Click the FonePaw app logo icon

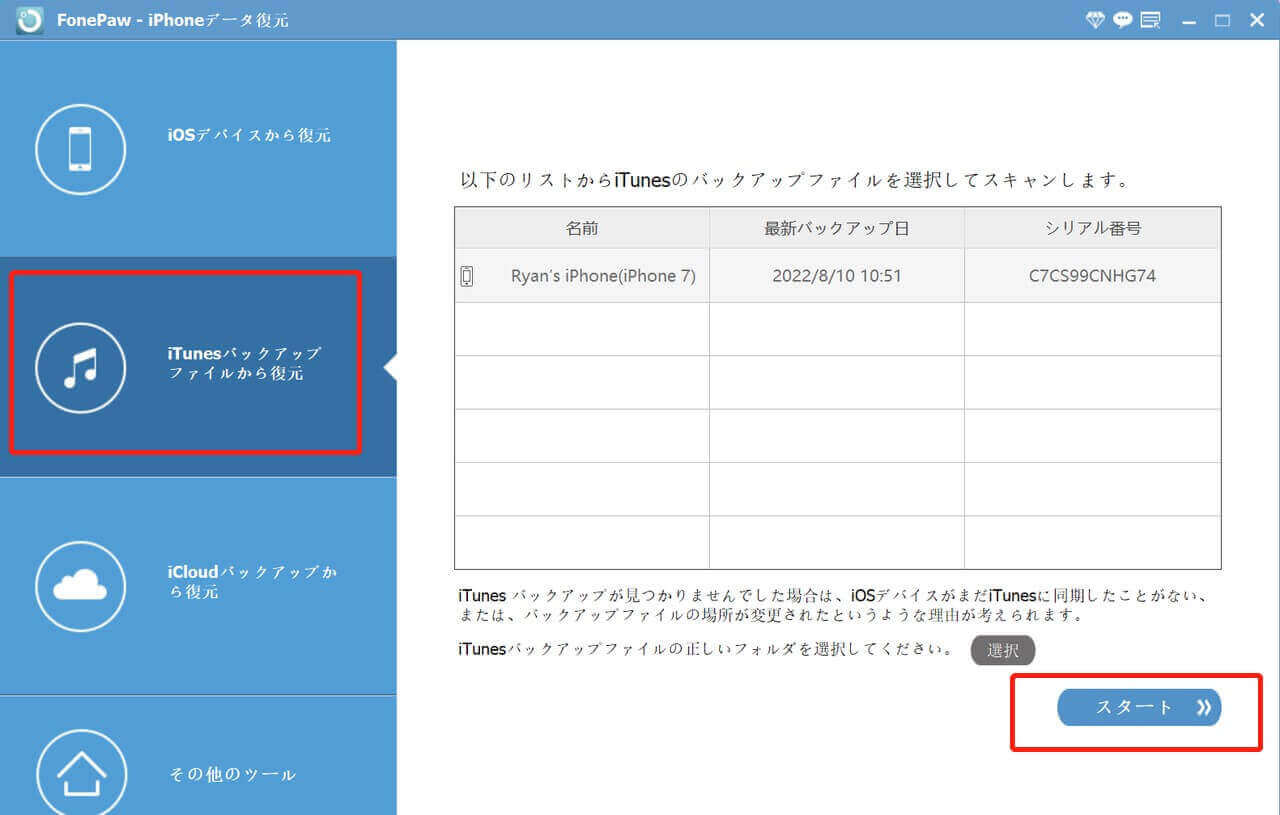[x=30, y=20]
